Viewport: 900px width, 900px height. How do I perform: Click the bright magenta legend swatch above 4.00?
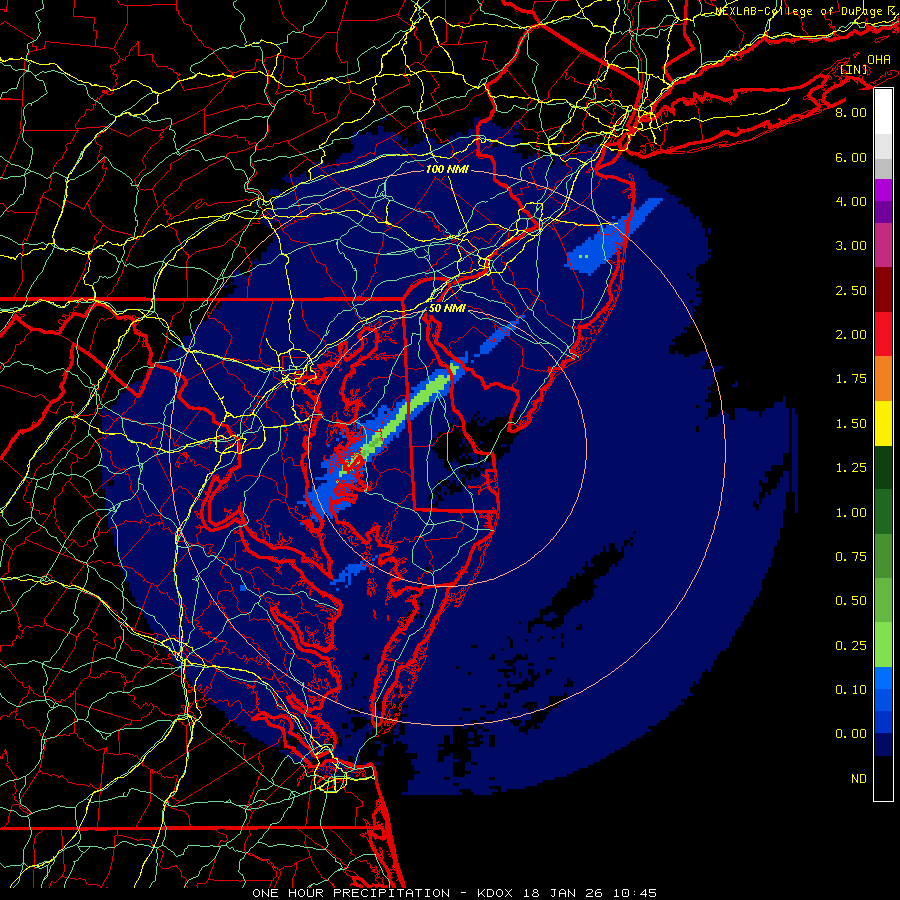point(883,190)
